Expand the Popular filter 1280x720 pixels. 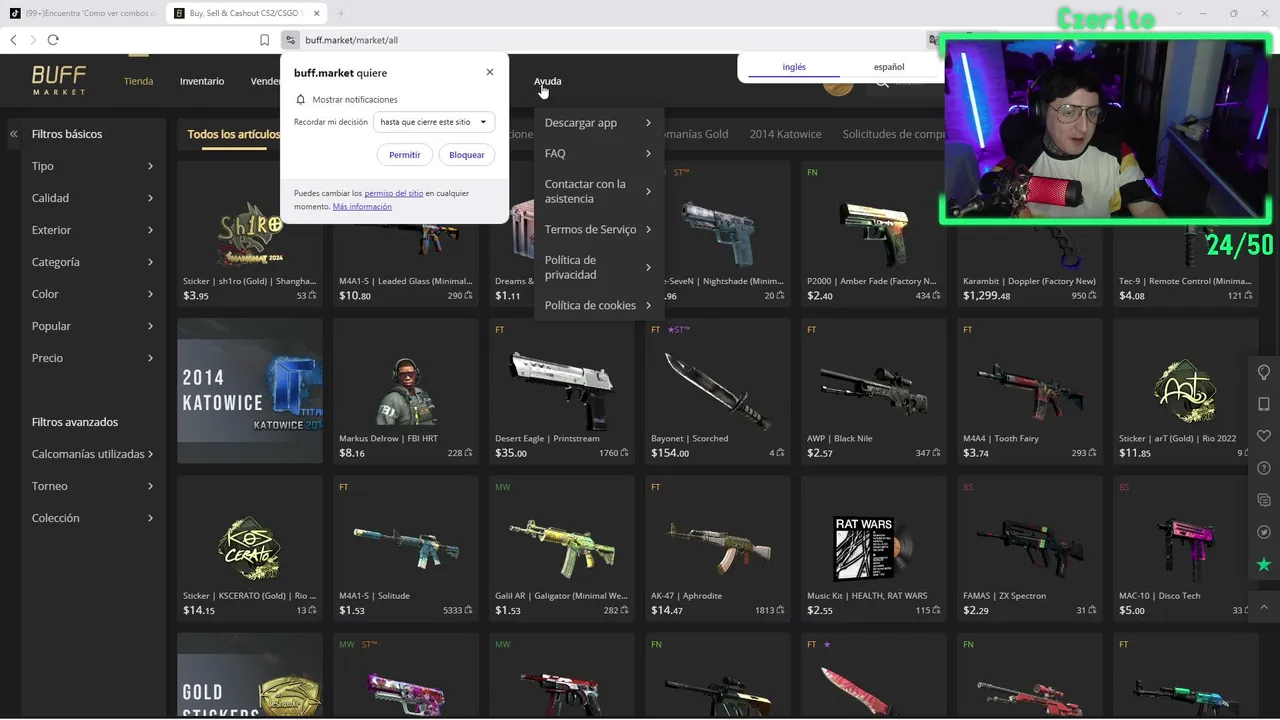coord(93,326)
